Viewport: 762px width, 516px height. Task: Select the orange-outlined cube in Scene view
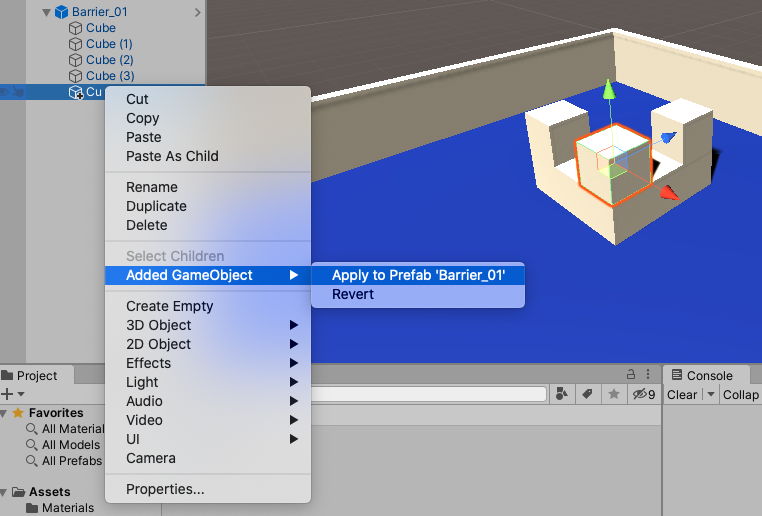[x=613, y=165]
